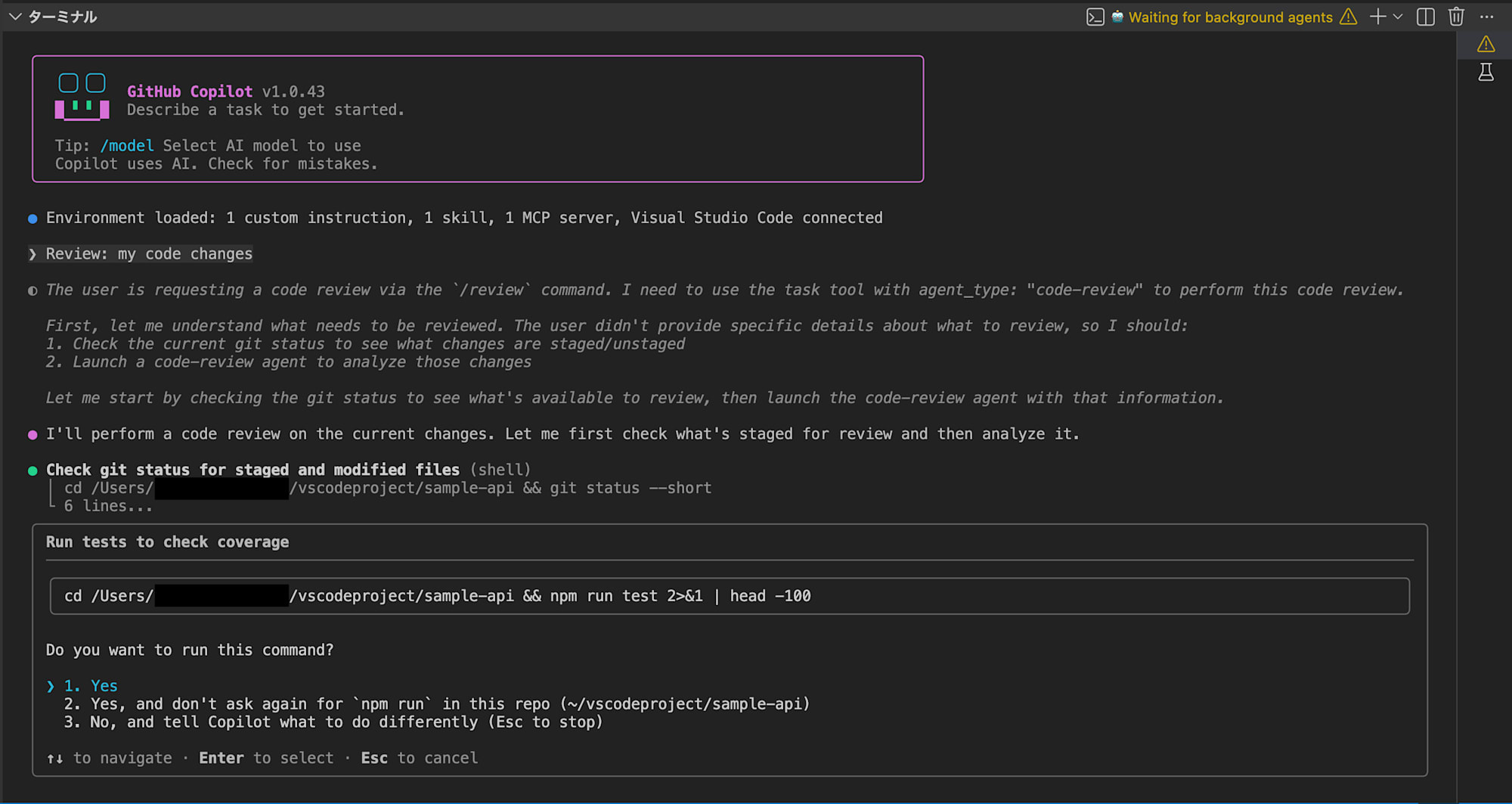
Task: Click the "to navigate" arrows hint
Action: [x=109, y=758]
